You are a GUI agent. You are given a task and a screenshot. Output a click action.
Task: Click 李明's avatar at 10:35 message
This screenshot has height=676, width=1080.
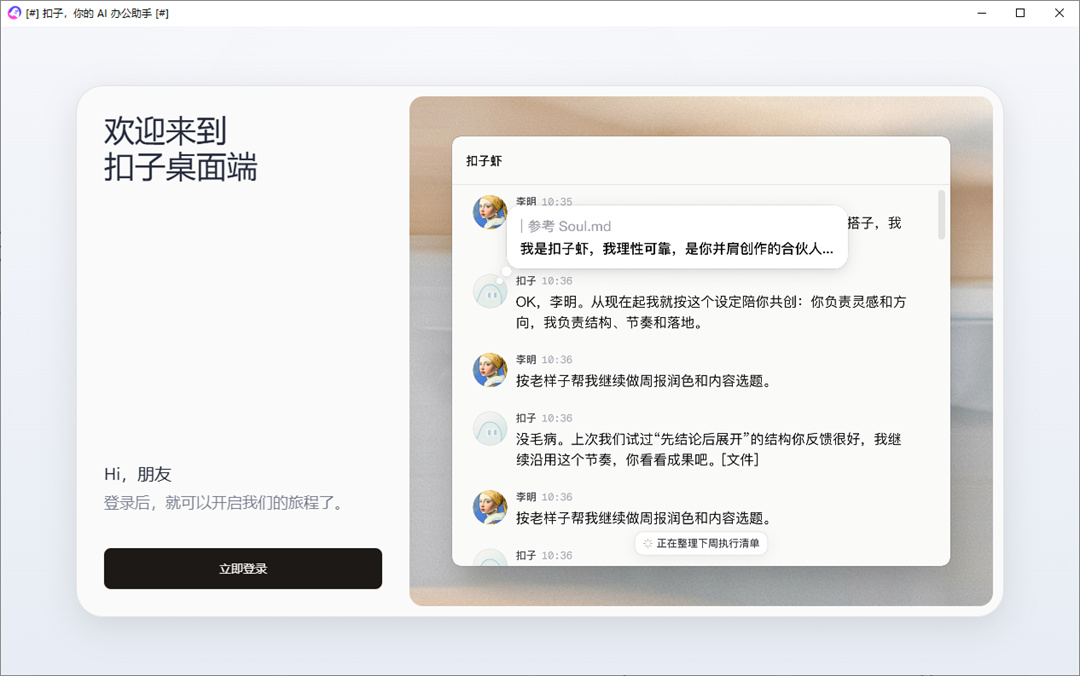[490, 212]
